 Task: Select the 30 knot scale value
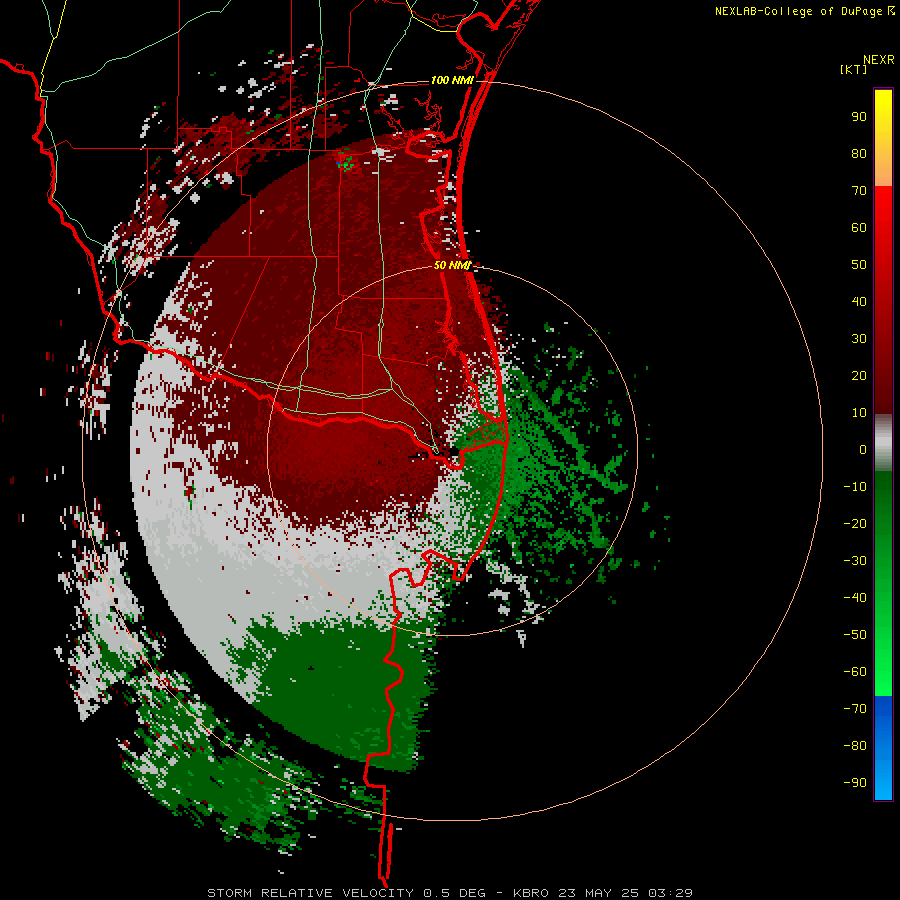pyautogui.click(x=859, y=339)
